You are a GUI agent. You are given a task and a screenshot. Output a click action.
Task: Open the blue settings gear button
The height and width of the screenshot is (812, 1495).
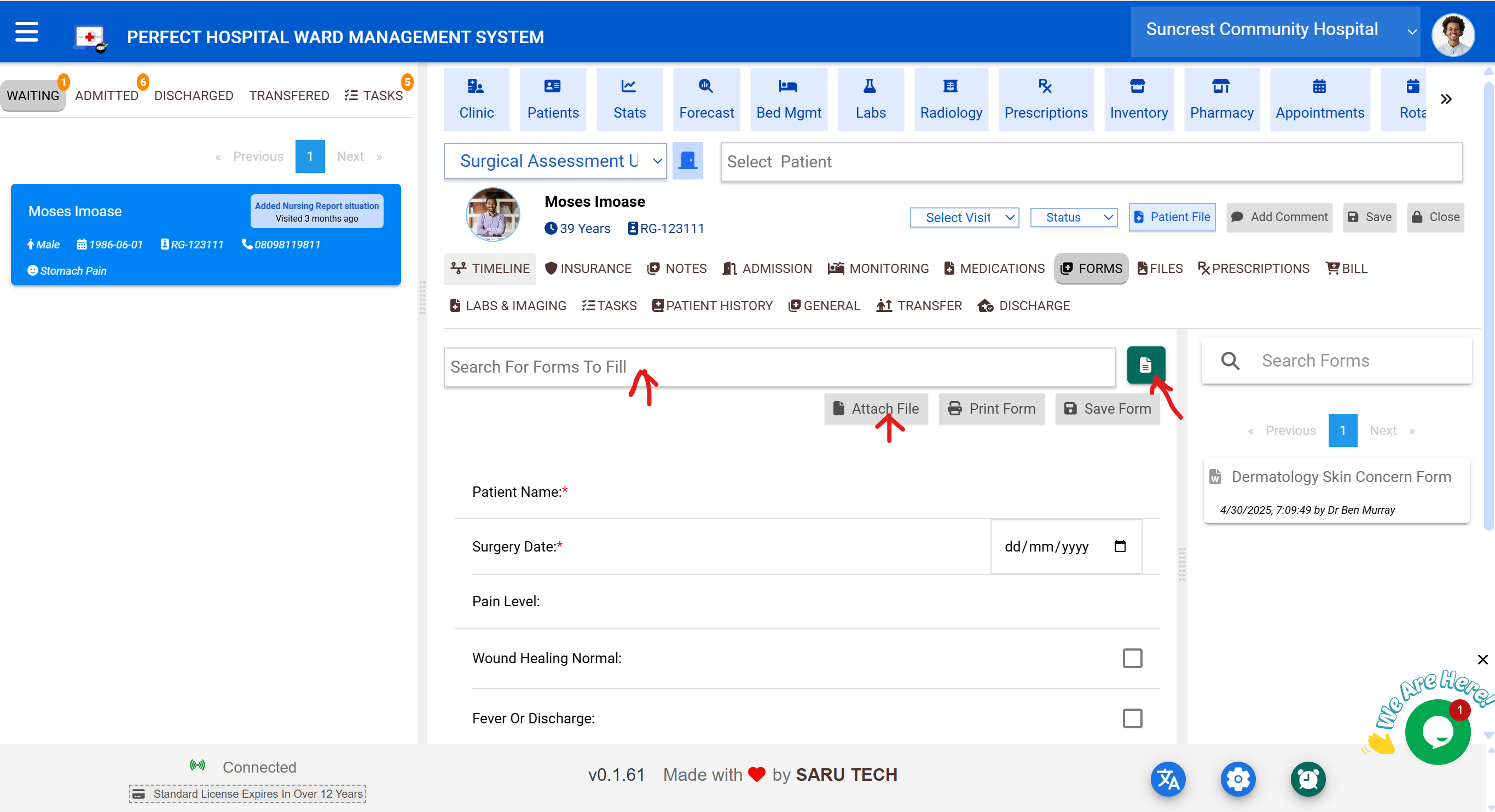(x=1238, y=779)
